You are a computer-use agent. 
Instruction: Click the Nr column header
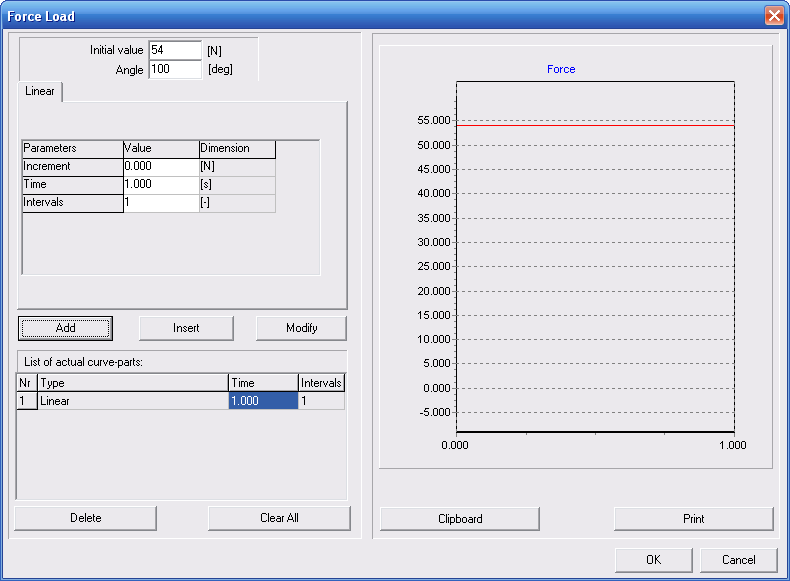pyautogui.click(x=27, y=383)
